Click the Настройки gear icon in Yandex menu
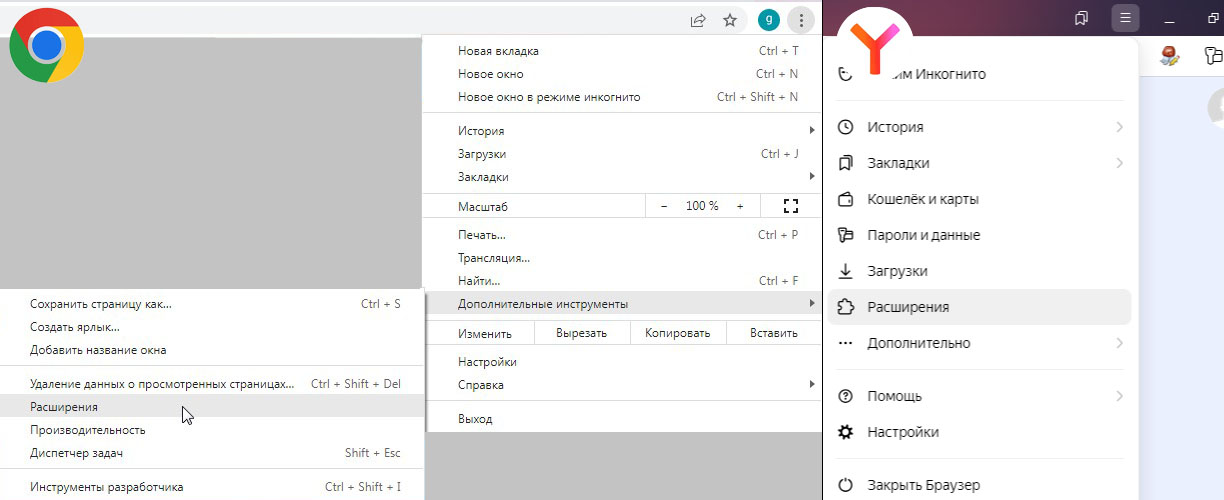1224x500 pixels. pos(846,432)
